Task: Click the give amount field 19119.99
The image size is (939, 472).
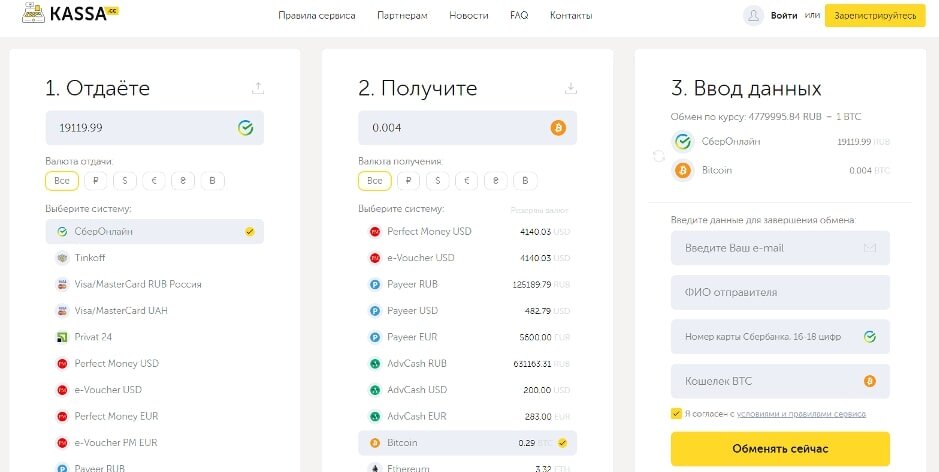Action: pos(155,128)
